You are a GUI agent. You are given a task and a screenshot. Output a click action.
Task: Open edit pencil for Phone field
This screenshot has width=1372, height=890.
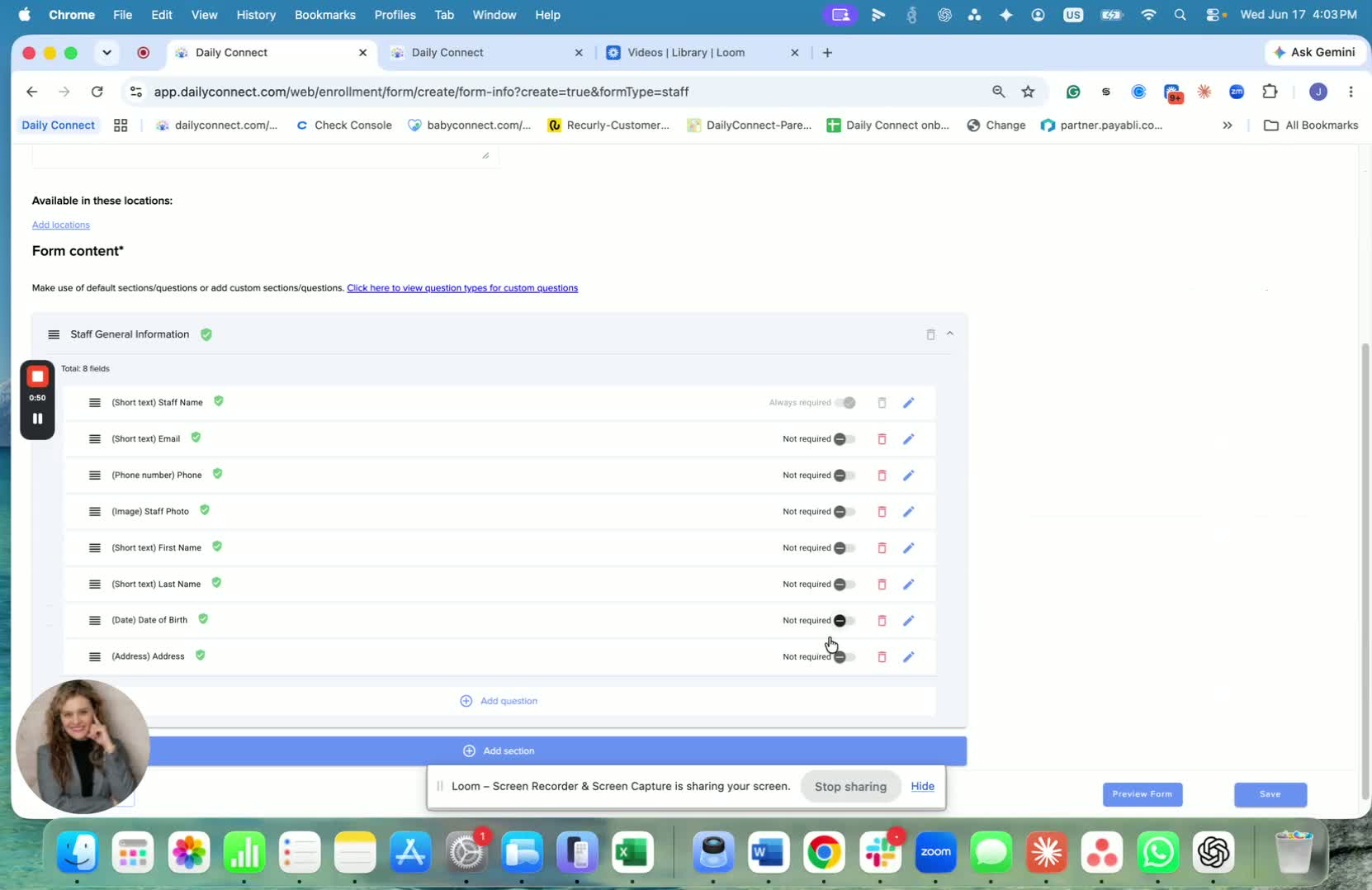[x=908, y=476]
